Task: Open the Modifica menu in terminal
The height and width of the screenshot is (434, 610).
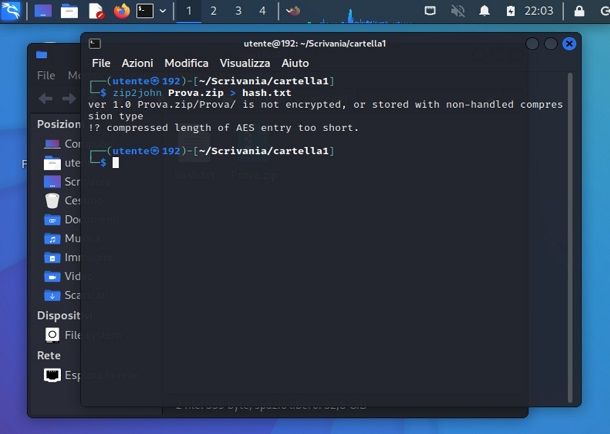Action: click(x=186, y=63)
